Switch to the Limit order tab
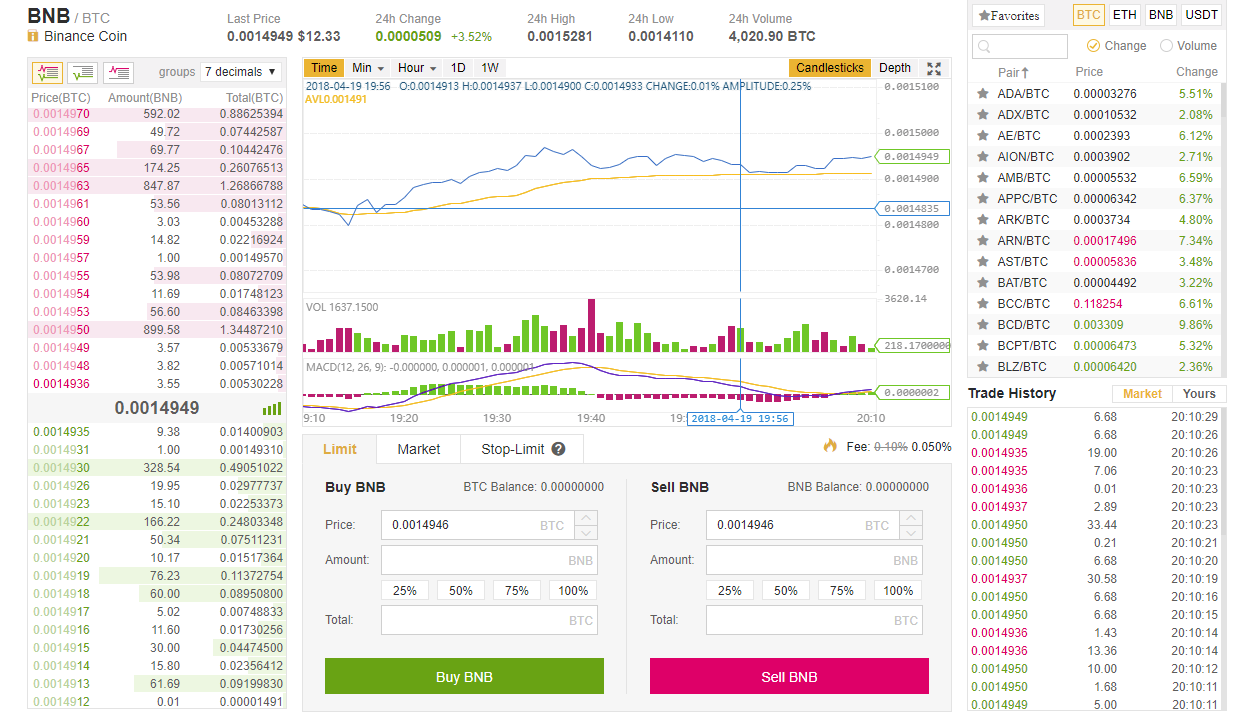This screenshot has height=726, width=1259. click(x=340, y=449)
